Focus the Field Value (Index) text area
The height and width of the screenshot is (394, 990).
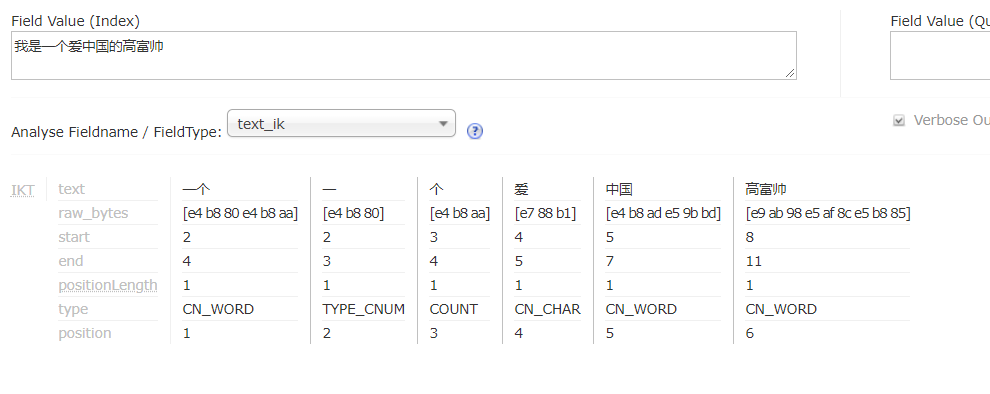click(x=403, y=56)
